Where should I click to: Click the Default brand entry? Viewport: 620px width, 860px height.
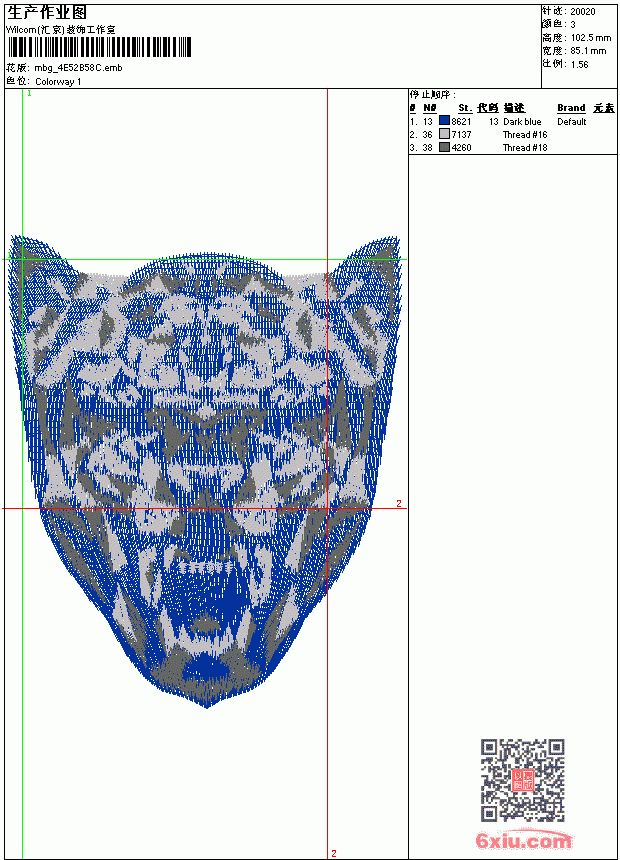(572, 122)
